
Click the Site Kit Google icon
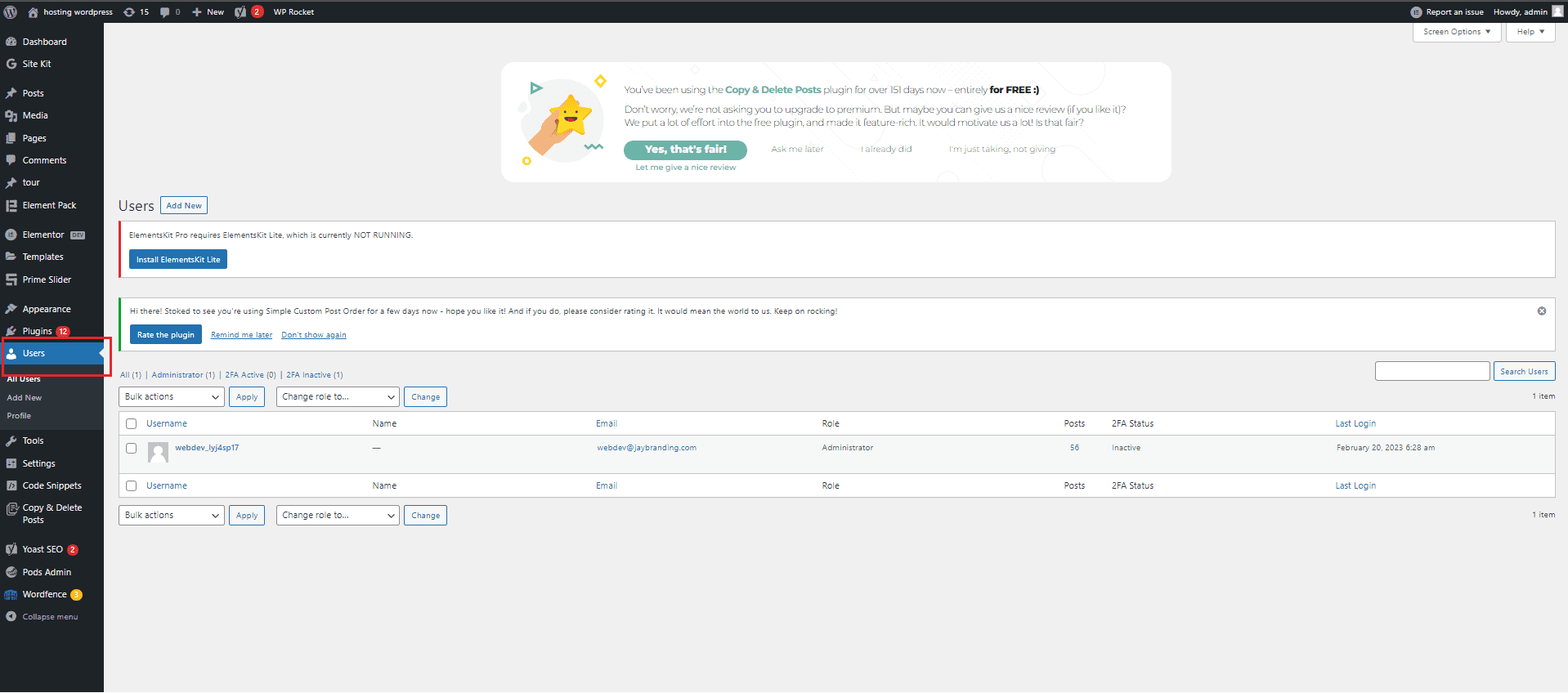pos(11,64)
